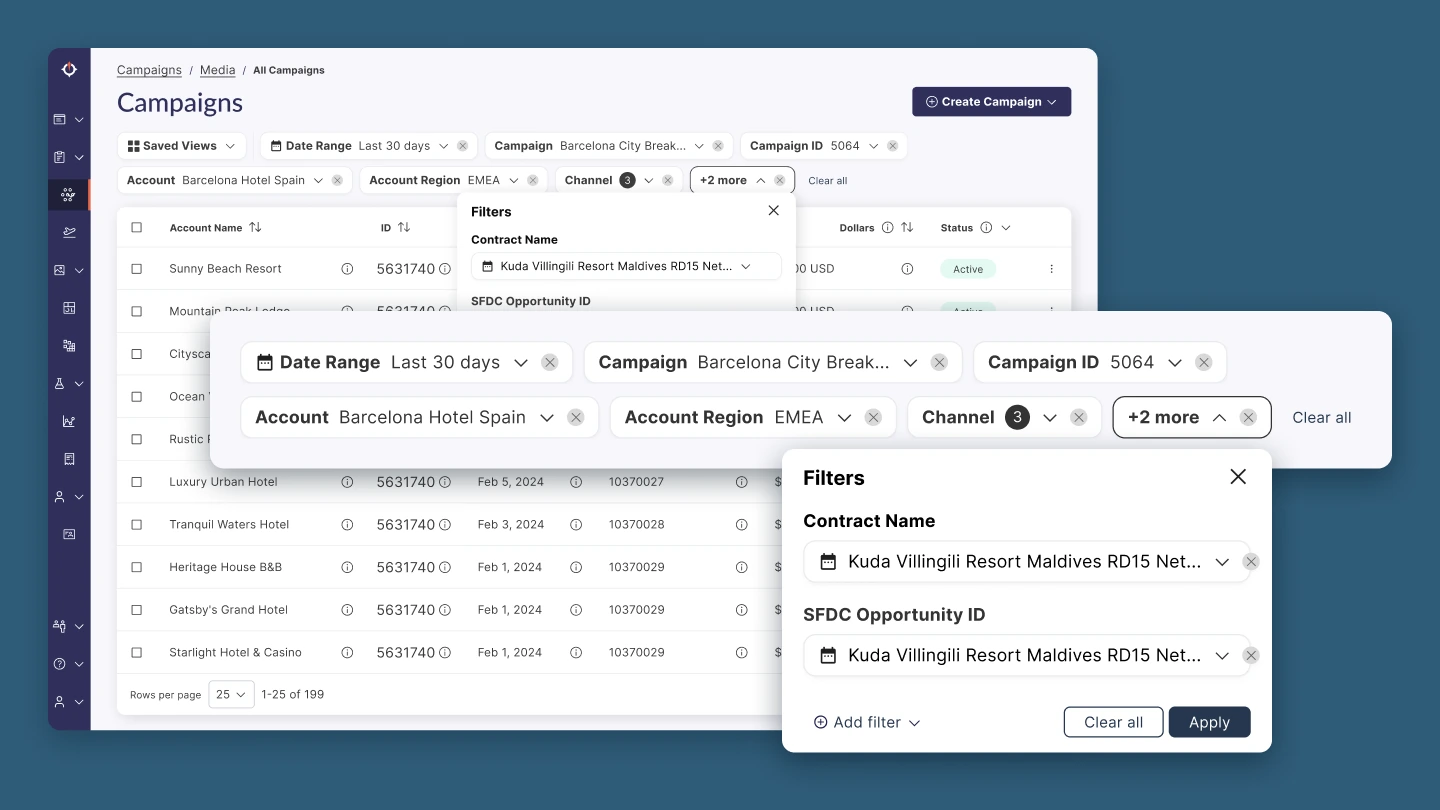The height and width of the screenshot is (810, 1440).
Task: Check the Mountain Peak Lodge row checkbox
Action: tap(137, 311)
